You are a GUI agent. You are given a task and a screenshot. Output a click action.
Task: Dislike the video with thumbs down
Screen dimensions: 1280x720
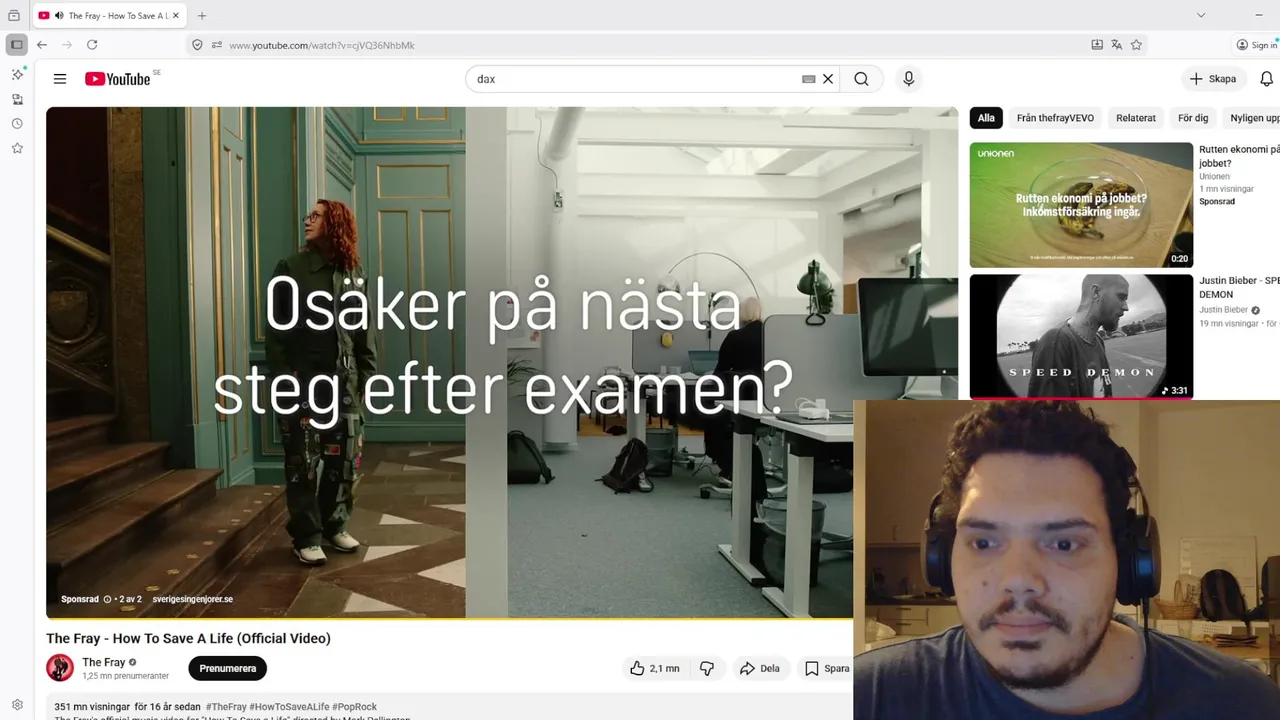click(x=706, y=668)
